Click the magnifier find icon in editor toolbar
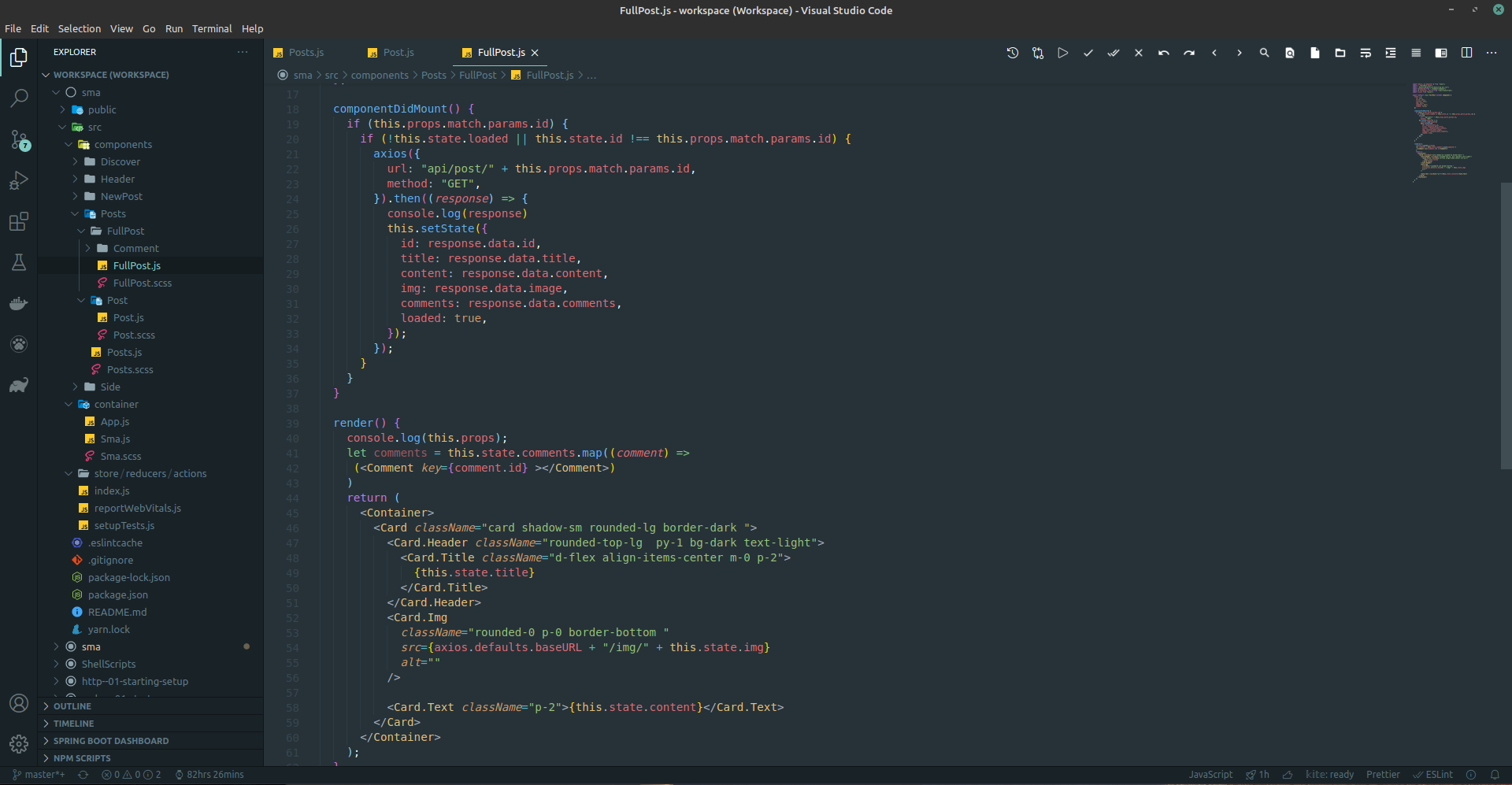The height and width of the screenshot is (785, 1512). (1265, 53)
